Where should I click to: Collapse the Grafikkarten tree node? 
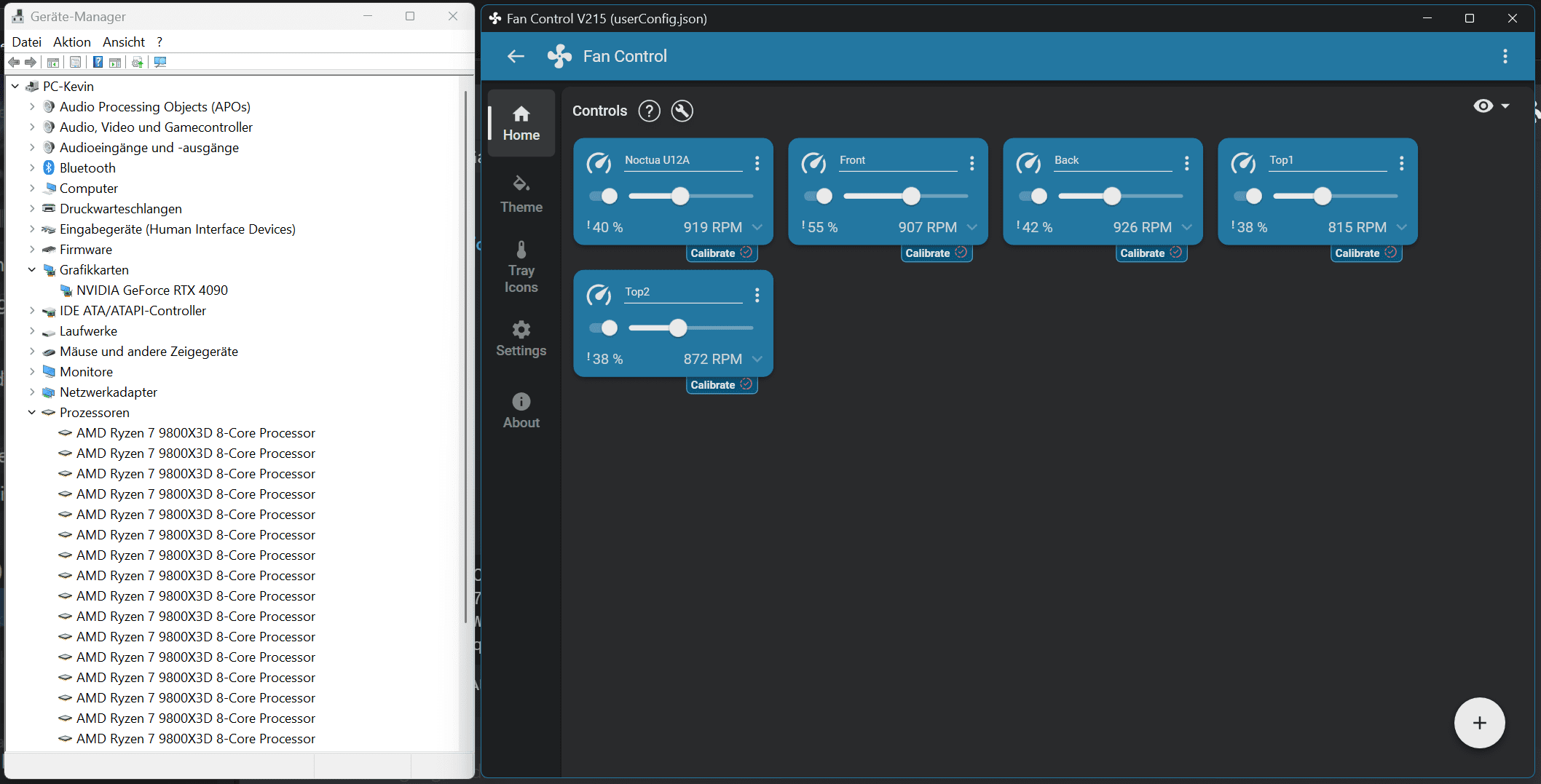tap(31, 269)
